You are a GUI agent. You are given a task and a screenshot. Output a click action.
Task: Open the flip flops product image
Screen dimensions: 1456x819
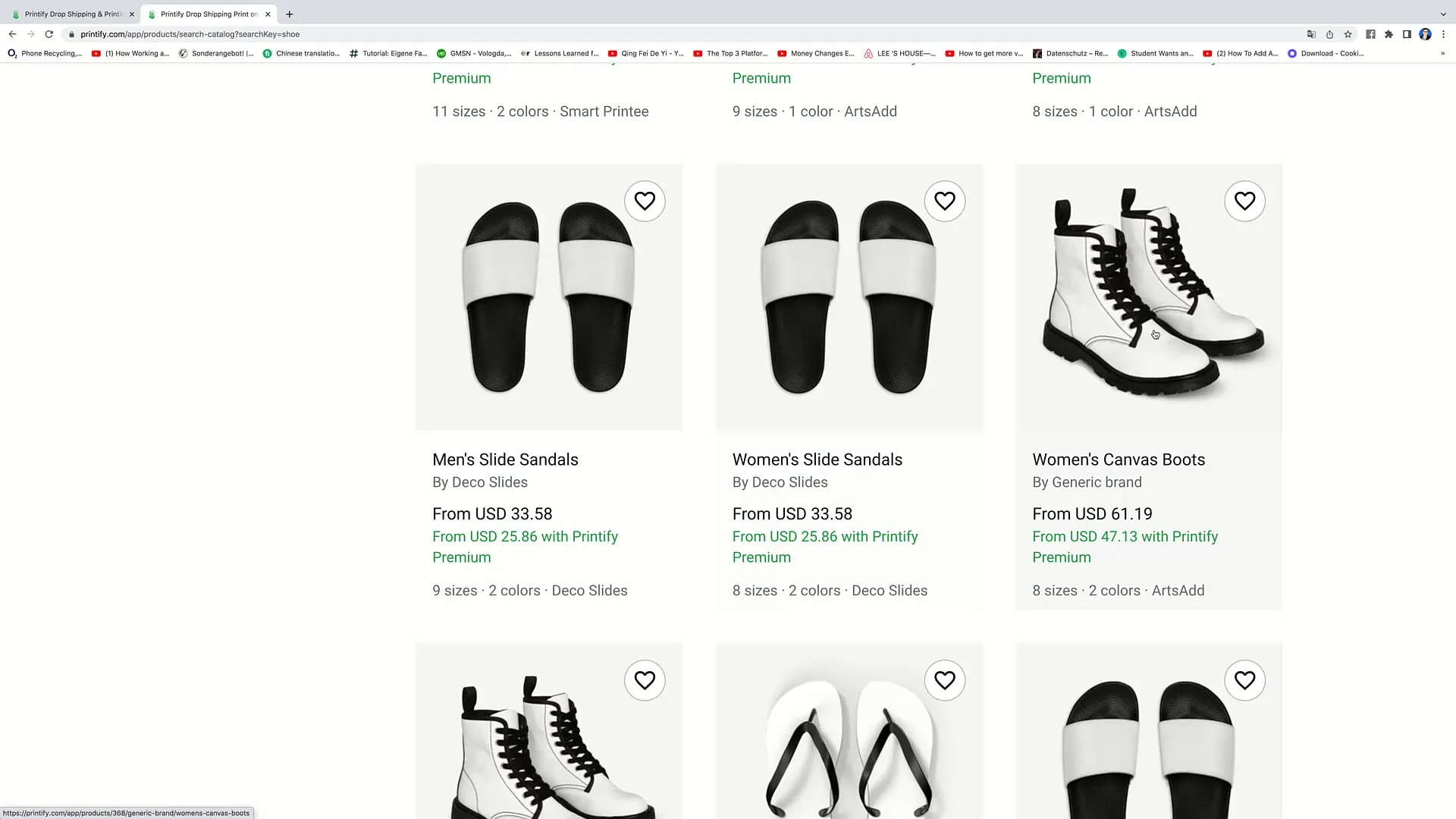click(849, 731)
